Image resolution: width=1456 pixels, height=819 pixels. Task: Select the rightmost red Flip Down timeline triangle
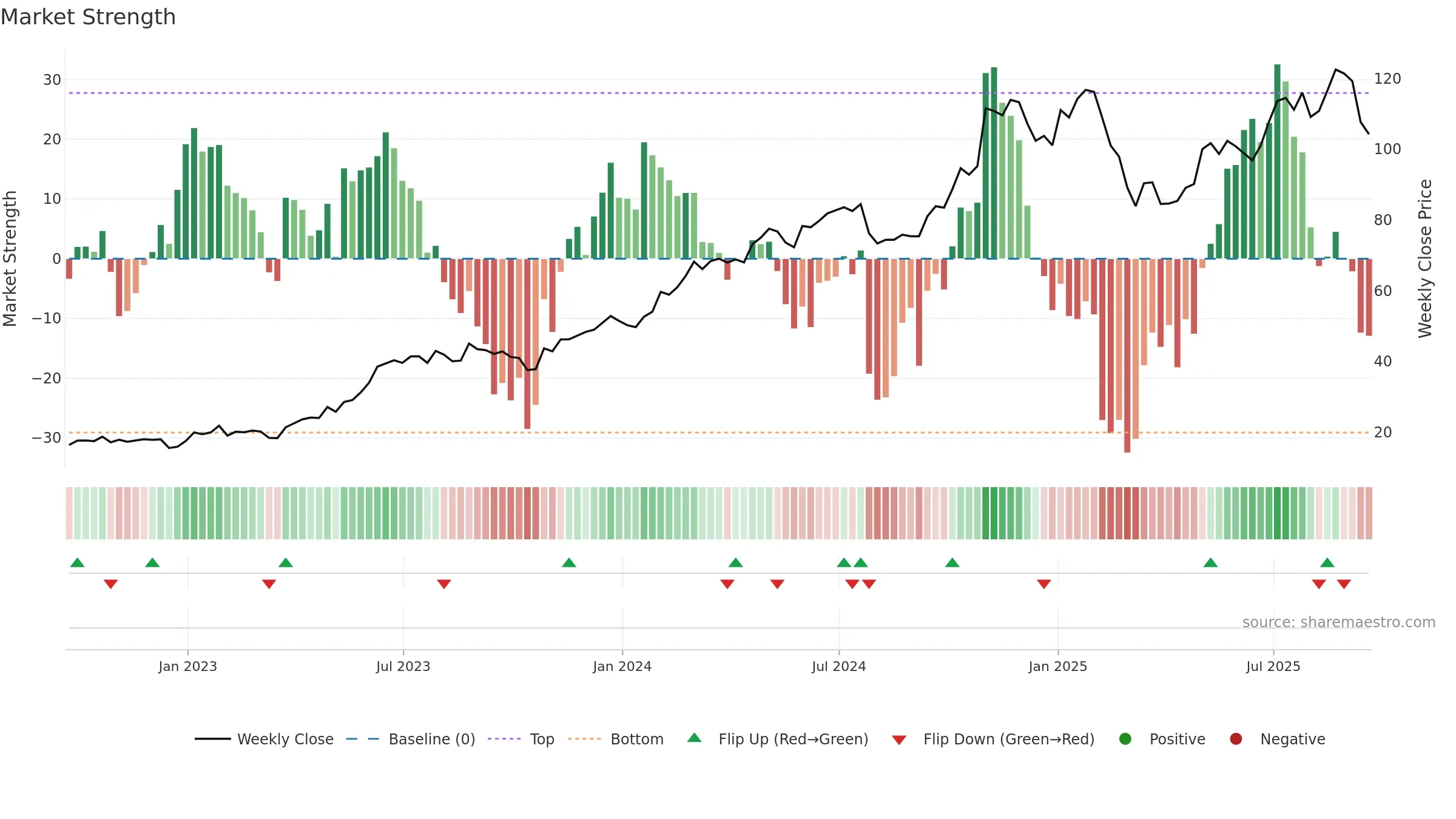[1344, 584]
